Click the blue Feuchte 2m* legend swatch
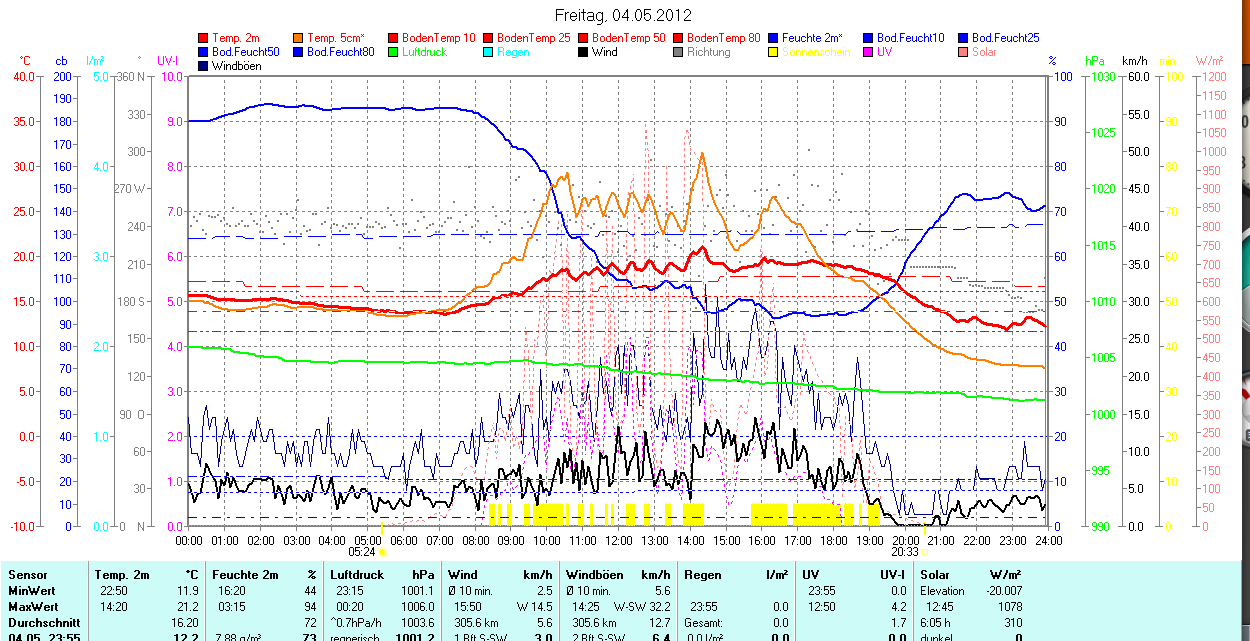 click(773, 38)
